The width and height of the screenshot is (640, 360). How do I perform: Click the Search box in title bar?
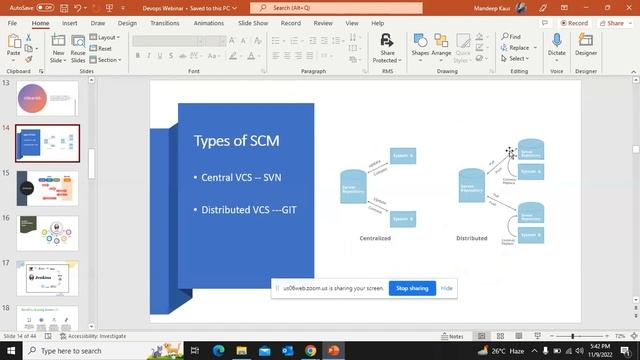coord(336,8)
